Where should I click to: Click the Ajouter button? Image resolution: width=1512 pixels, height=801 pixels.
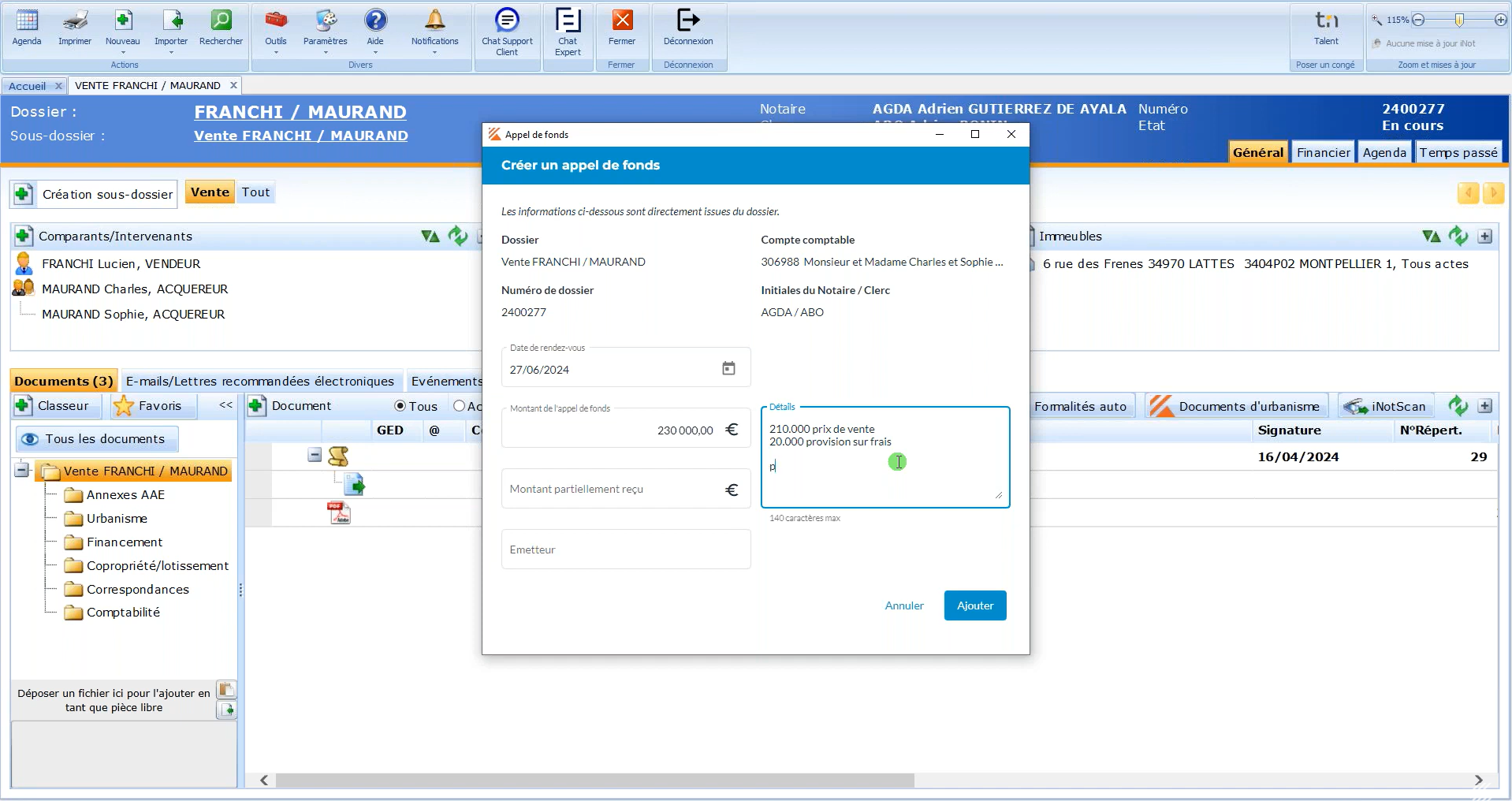tap(974, 605)
